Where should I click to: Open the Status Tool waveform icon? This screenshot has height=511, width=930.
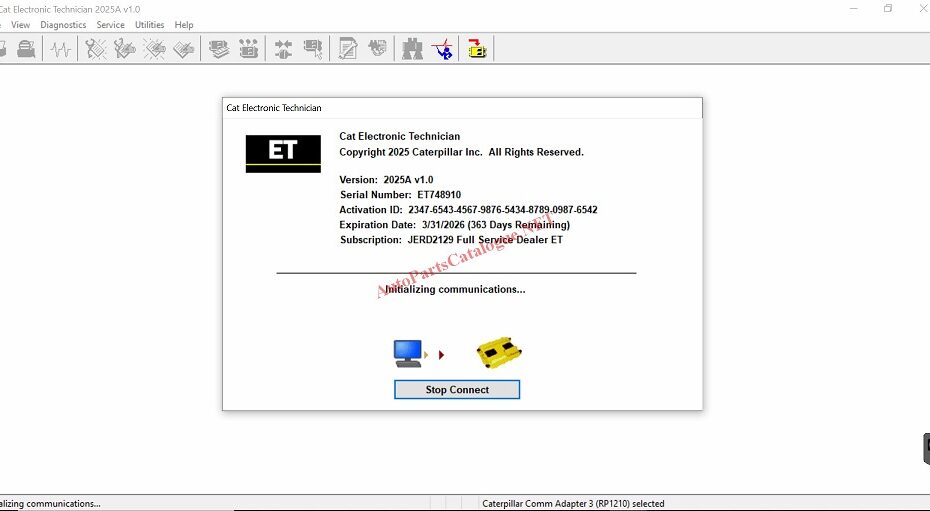tap(60, 49)
